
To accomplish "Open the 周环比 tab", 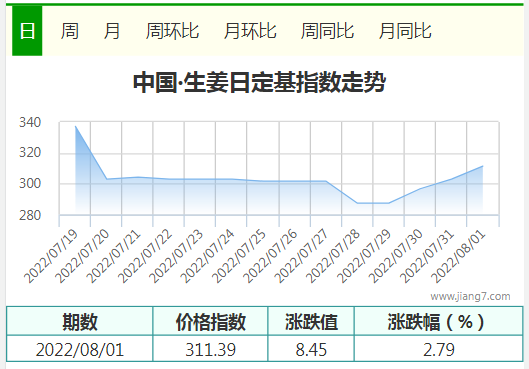I will click(172, 31).
